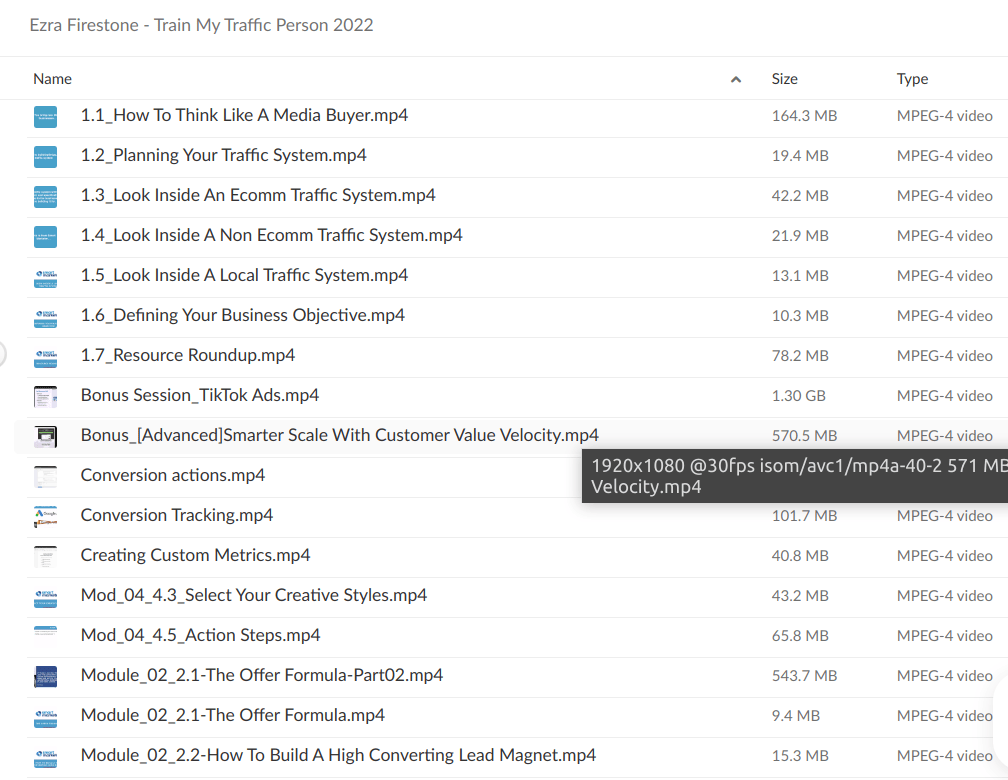This screenshot has width=1008, height=780.
Task: Click the 1.4_Look Inside A Non Ecomm thumbnail
Action: click(45, 235)
